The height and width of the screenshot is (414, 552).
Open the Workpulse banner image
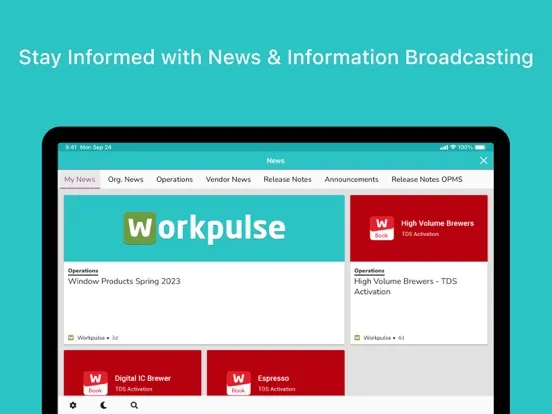(x=204, y=228)
